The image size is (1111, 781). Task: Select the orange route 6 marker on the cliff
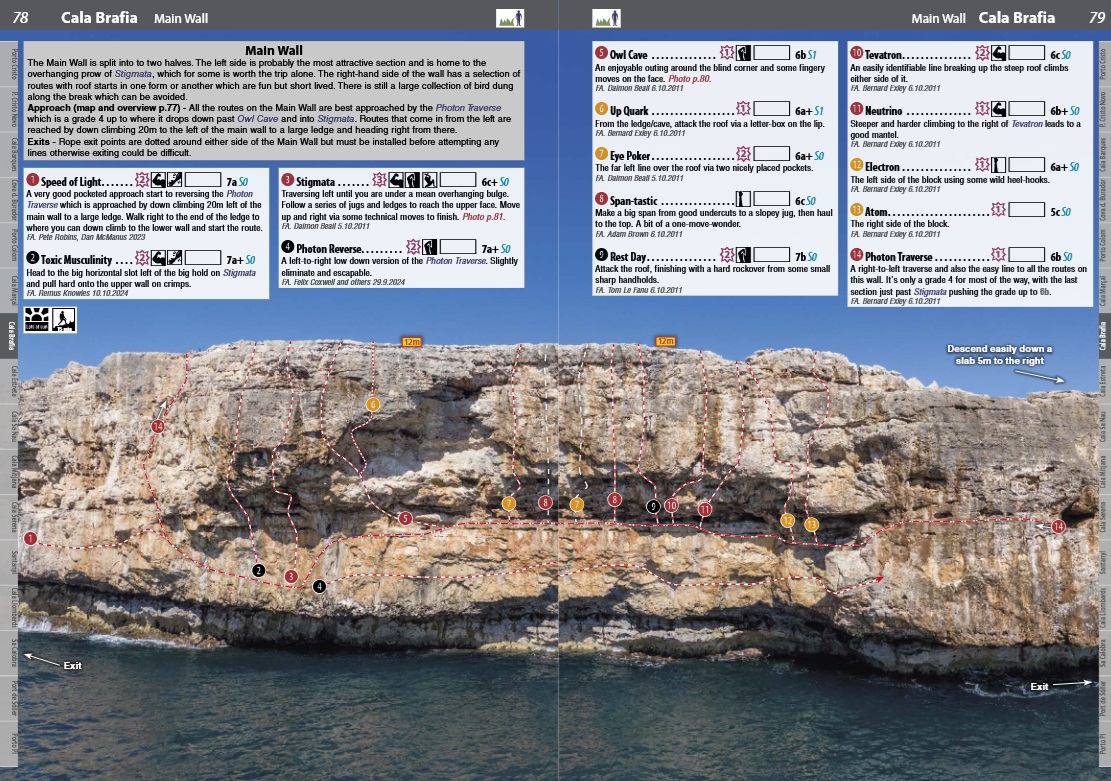click(x=373, y=404)
